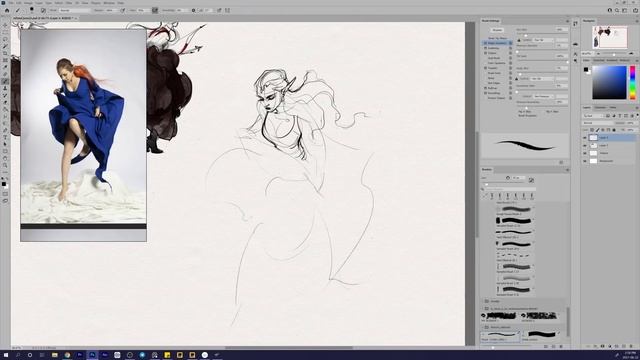Click the Home icon in options bar
This screenshot has height=360, width=640.
click(7, 10)
